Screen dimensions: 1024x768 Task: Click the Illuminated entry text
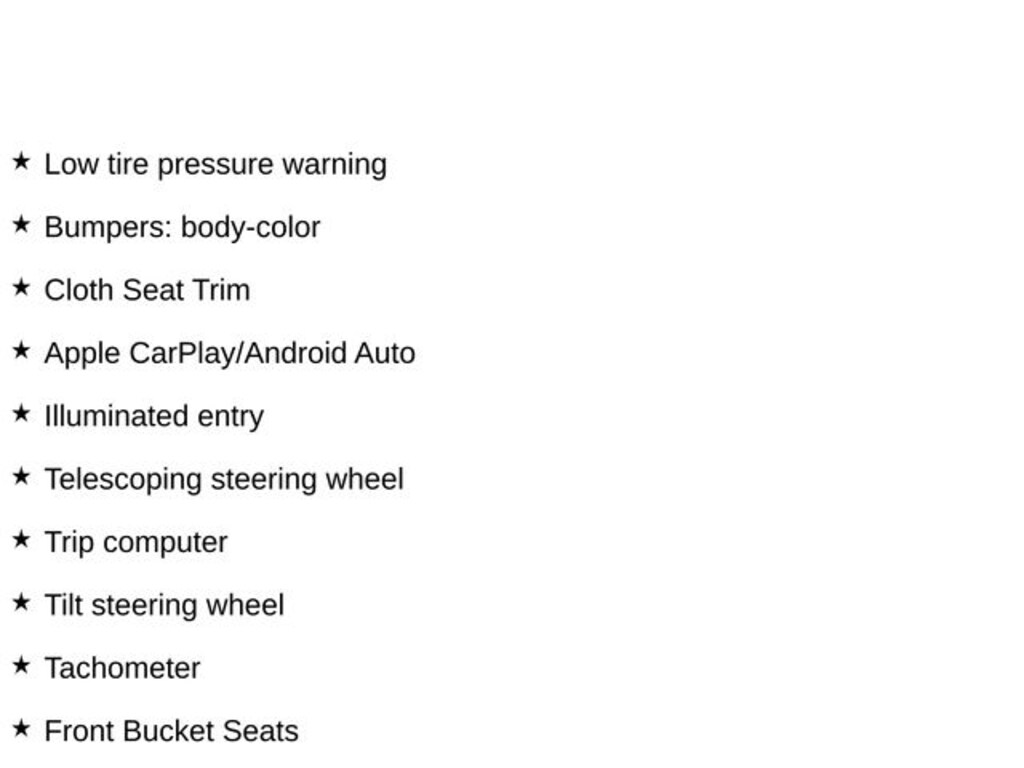click(x=154, y=416)
